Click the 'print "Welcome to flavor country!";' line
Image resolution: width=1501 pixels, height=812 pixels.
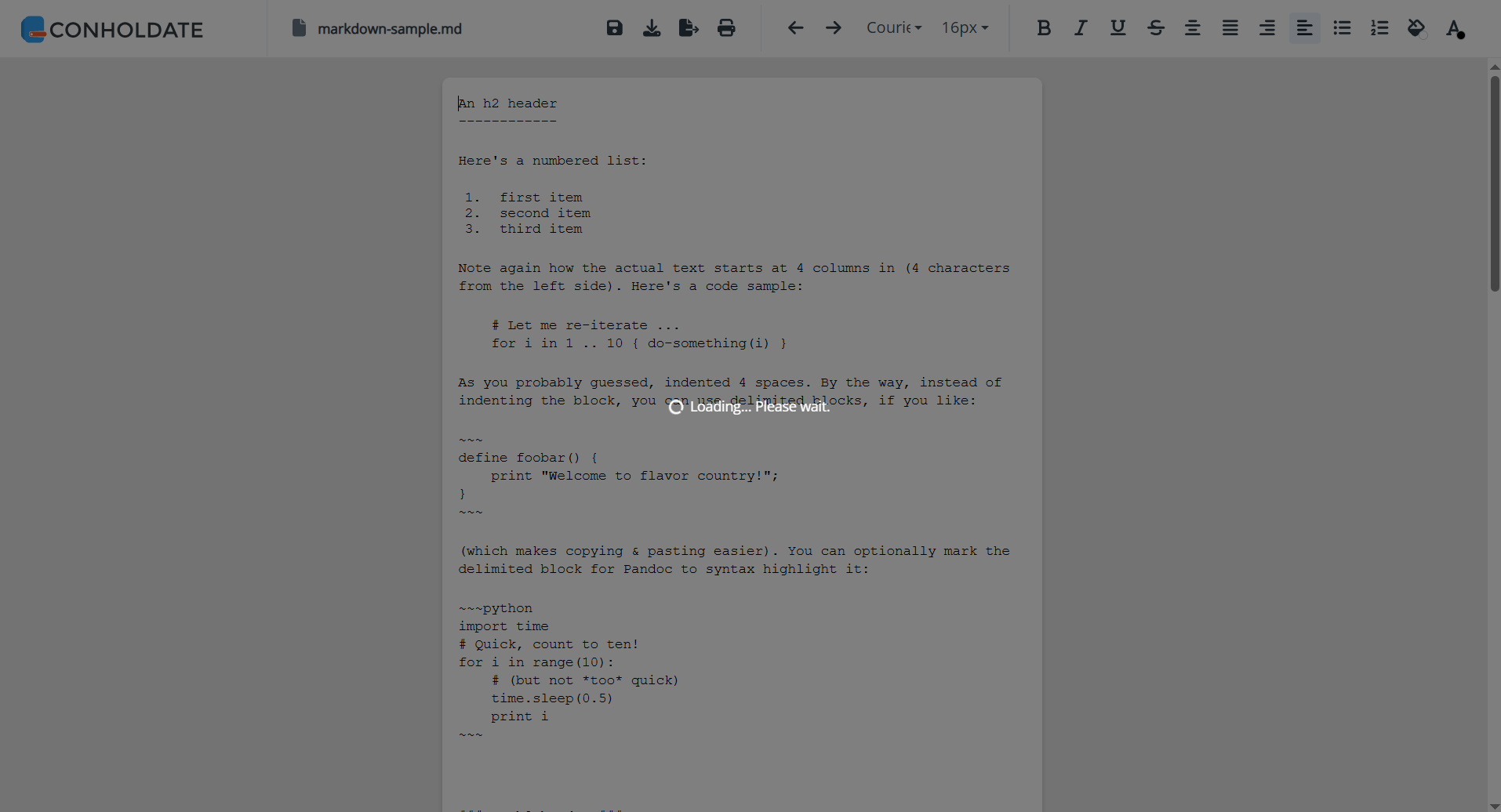[635, 476]
